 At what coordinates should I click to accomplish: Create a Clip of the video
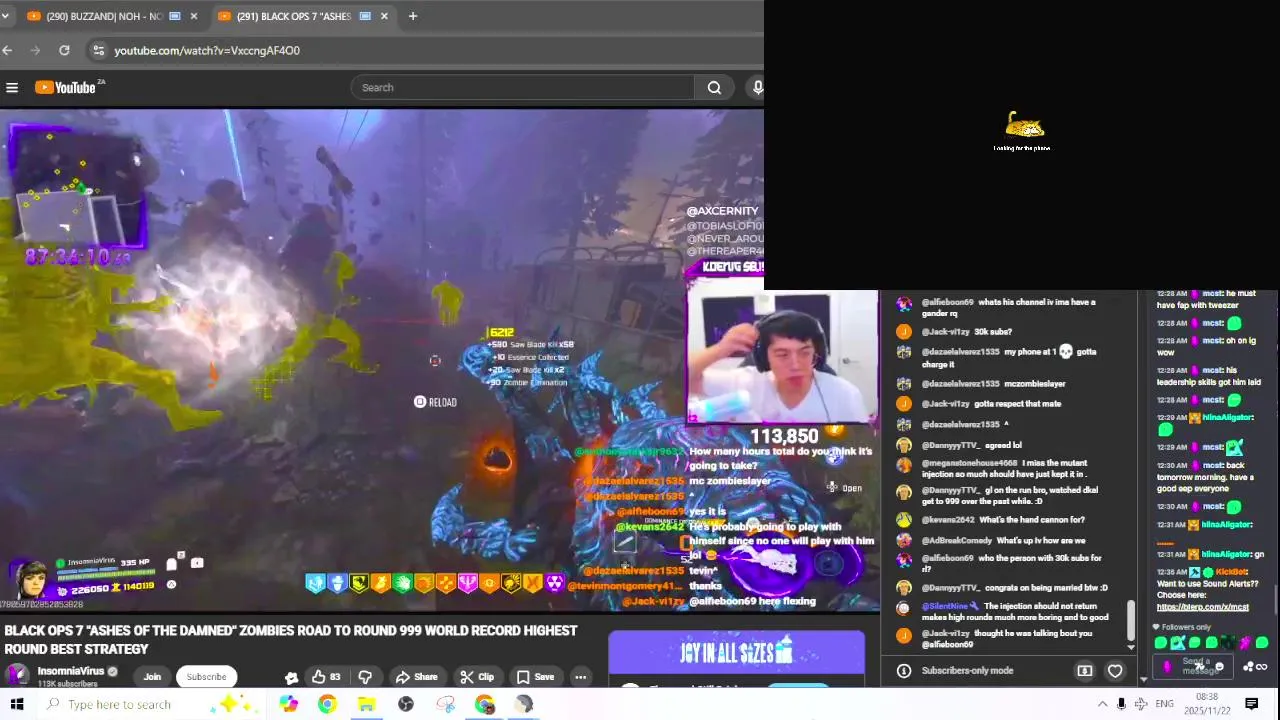(x=477, y=677)
